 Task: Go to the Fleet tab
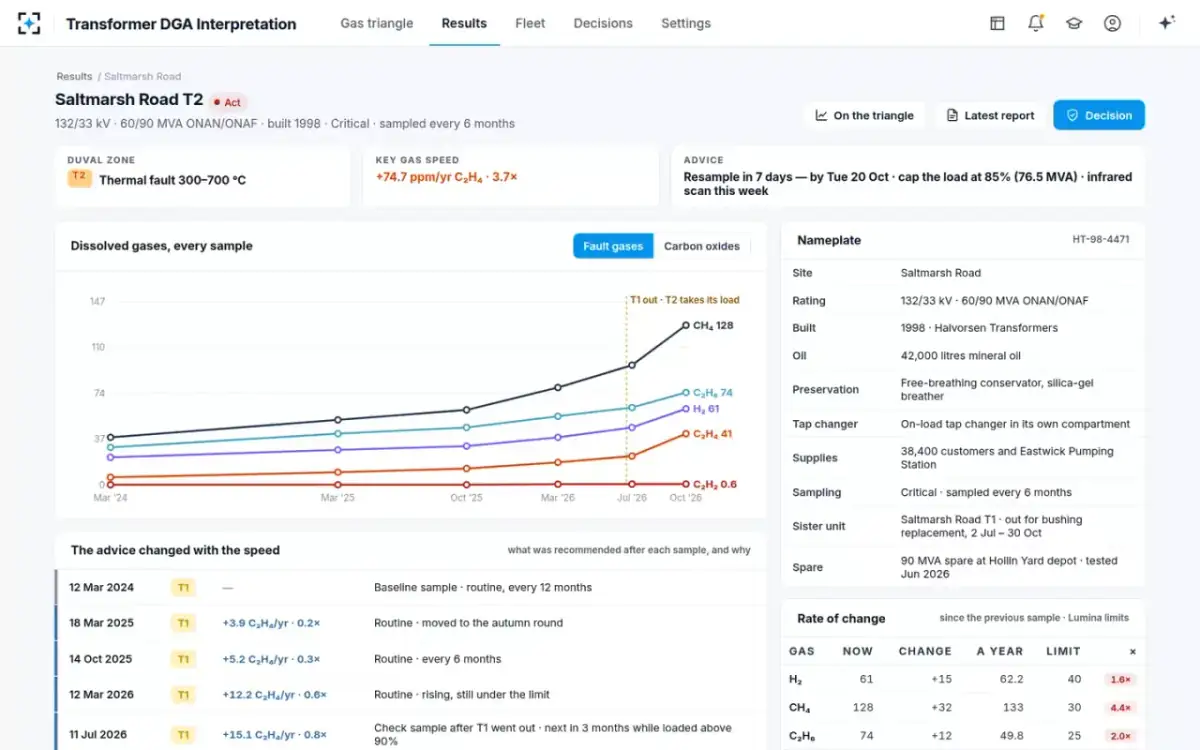click(x=530, y=23)
